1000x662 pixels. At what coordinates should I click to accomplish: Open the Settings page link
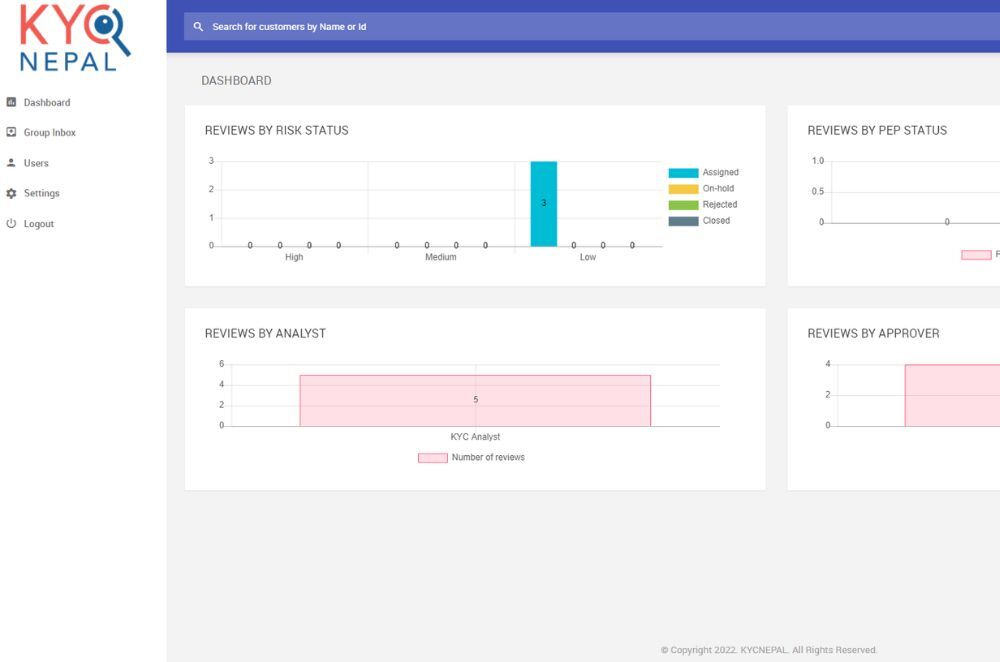pyautogui.click(x=42, y=193)
